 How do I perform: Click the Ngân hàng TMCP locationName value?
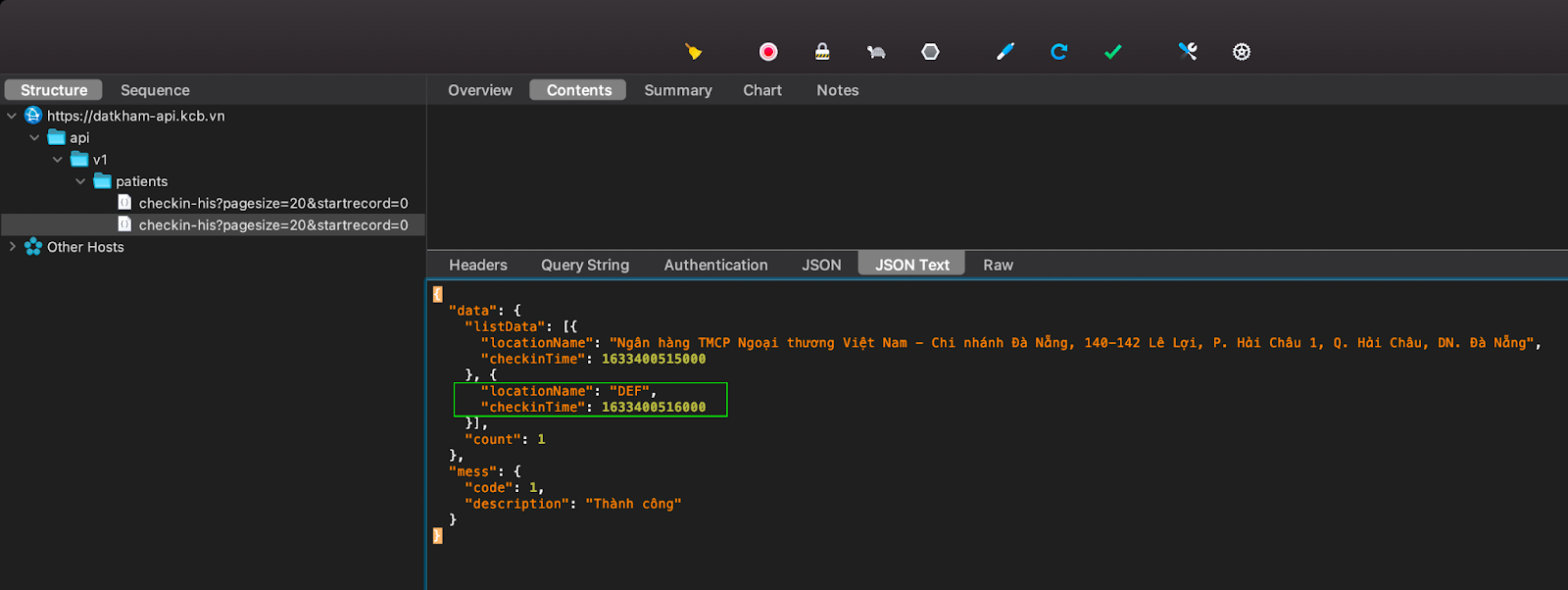1071,343
